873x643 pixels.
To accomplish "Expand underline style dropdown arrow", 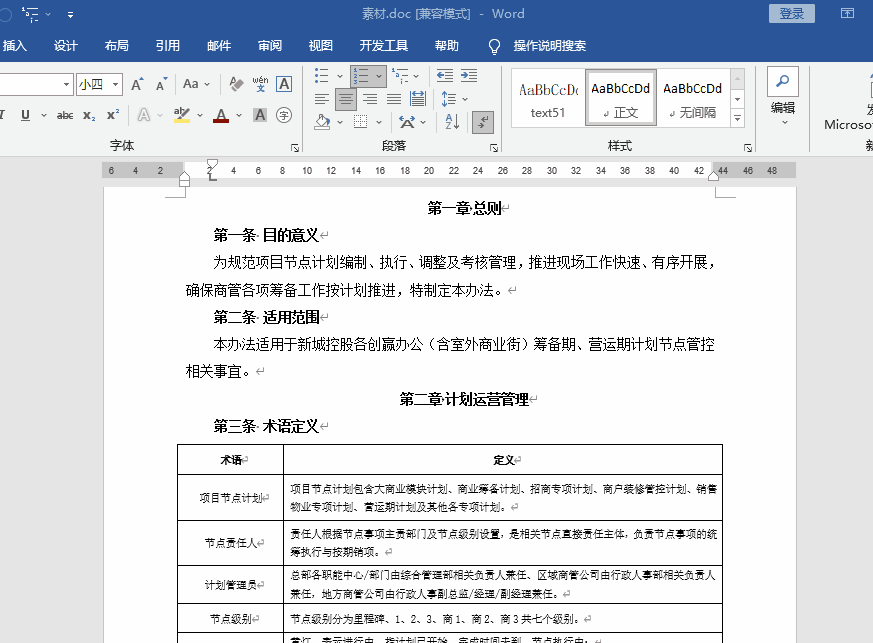I will (x=43, y=115).
